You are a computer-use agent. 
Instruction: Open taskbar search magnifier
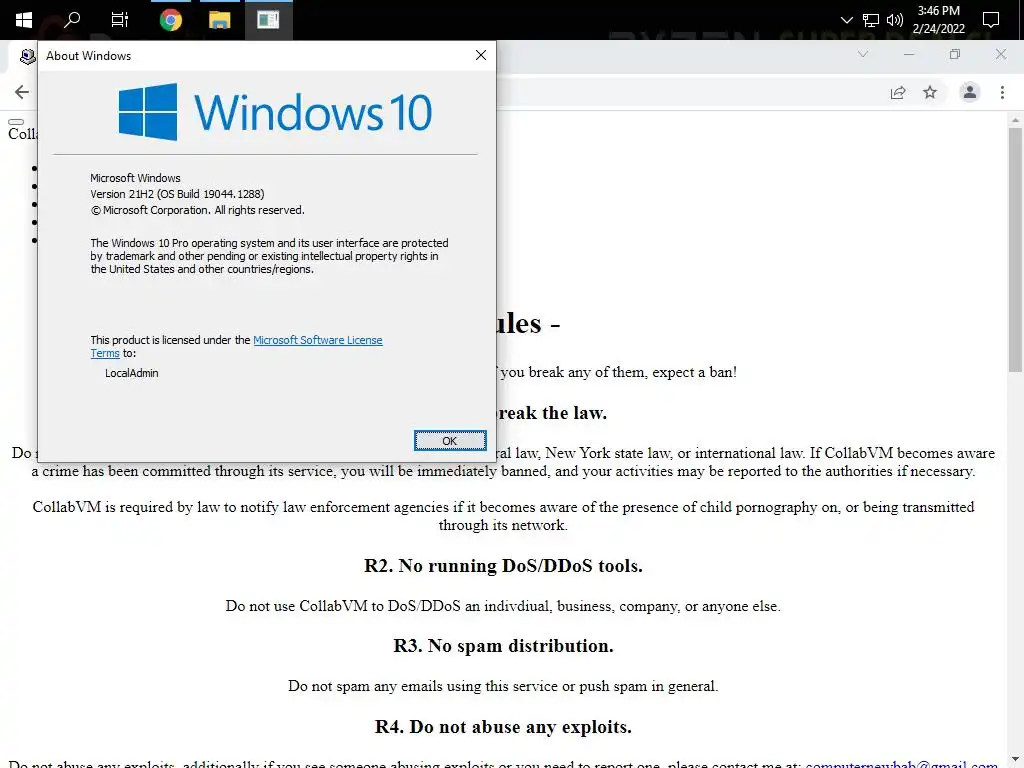coord(71,20)
